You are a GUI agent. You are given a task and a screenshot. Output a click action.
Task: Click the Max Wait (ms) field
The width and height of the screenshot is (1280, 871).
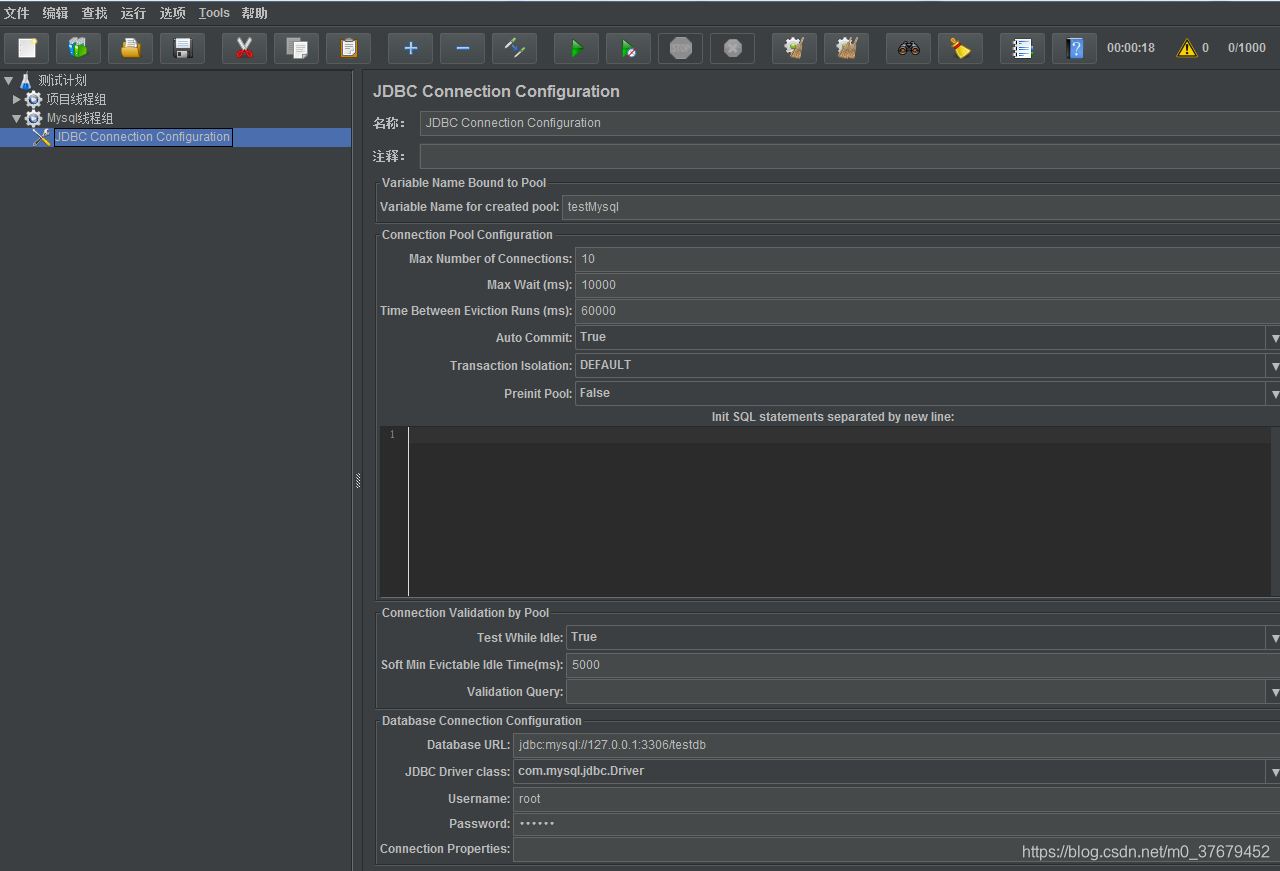point(928,285)
